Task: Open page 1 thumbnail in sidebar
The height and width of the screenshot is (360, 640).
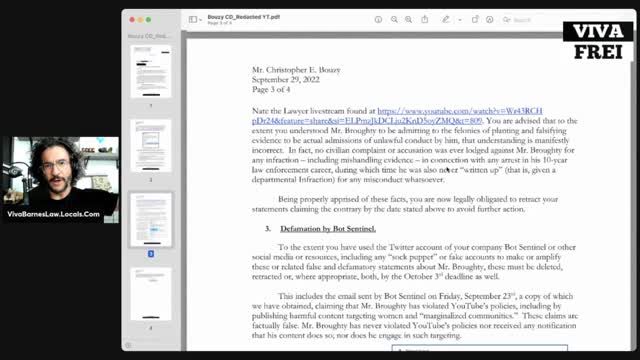Action: pyautogui.click(x=151, y=72)
